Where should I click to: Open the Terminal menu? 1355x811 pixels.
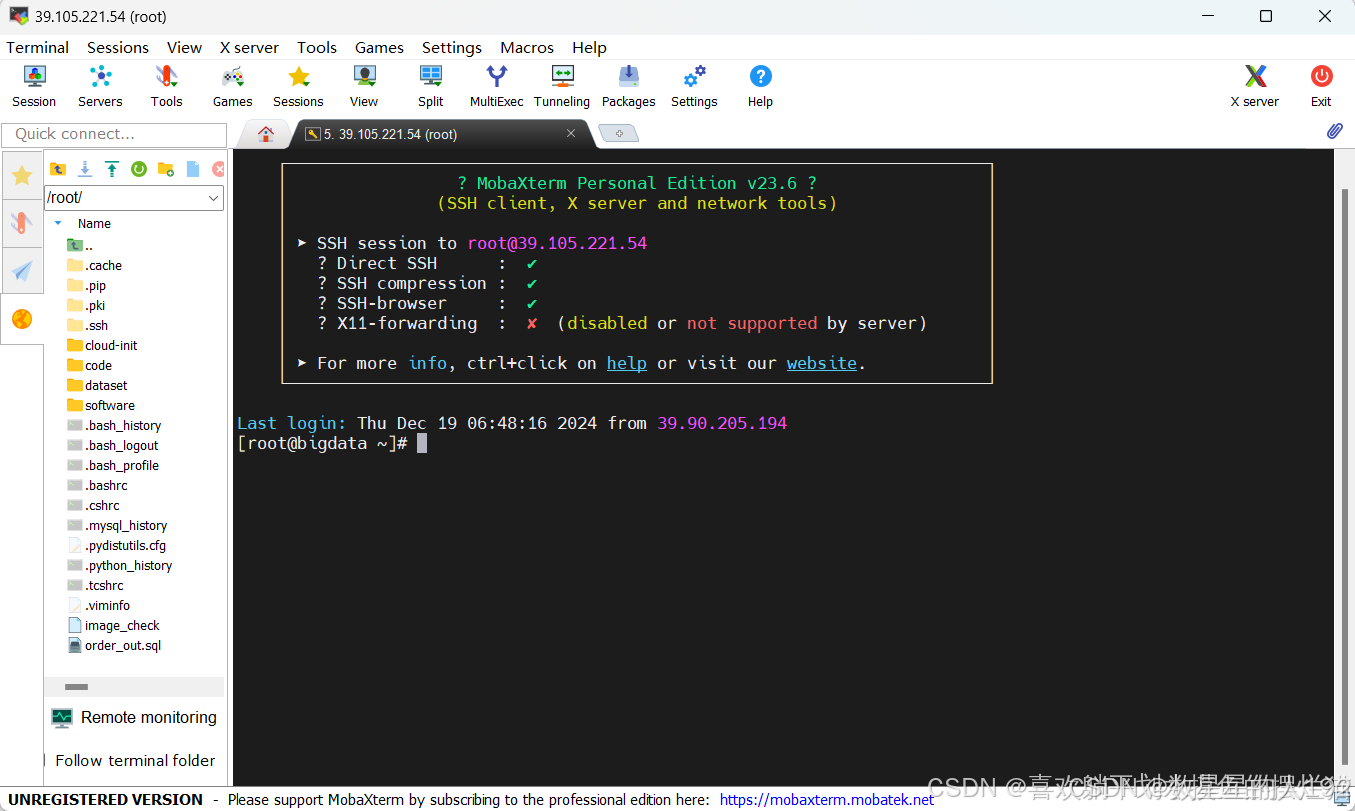(x=38, y=47)
